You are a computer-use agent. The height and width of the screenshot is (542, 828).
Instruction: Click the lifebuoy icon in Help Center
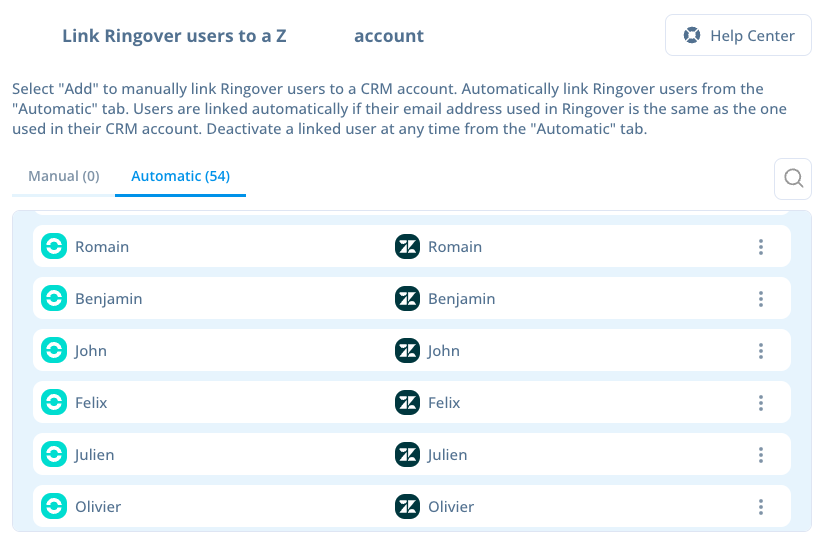click(x=692, y=35)
